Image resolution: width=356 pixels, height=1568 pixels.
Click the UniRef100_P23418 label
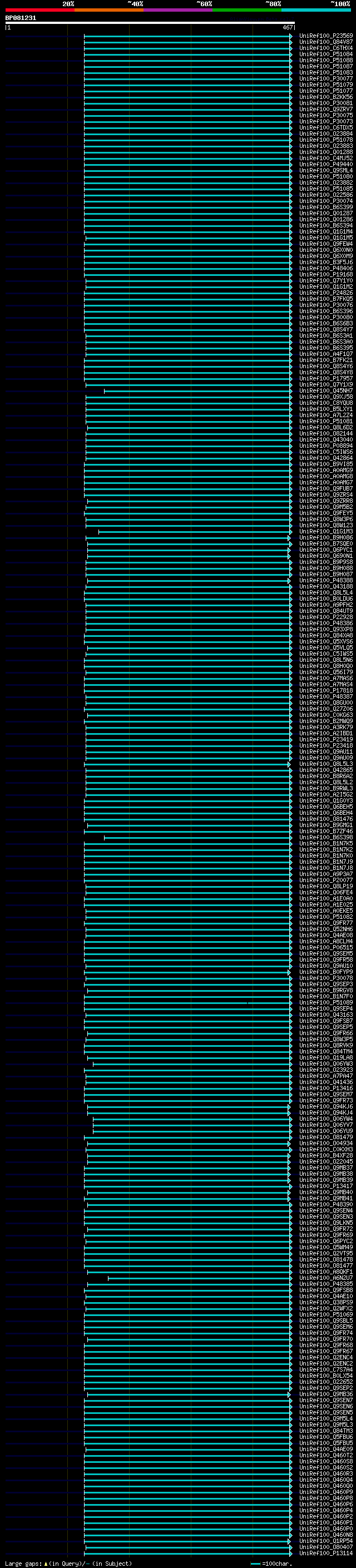[x=325, y=746]
